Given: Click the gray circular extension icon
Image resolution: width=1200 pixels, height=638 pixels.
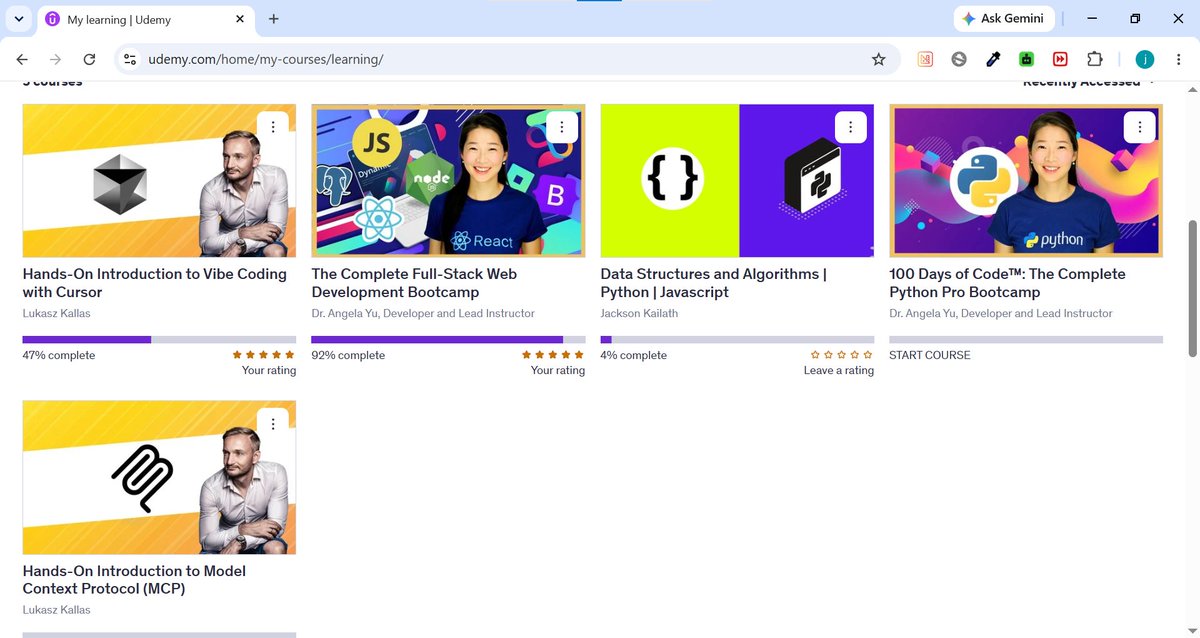Looking at the screenshot, I should coord(959,59).
